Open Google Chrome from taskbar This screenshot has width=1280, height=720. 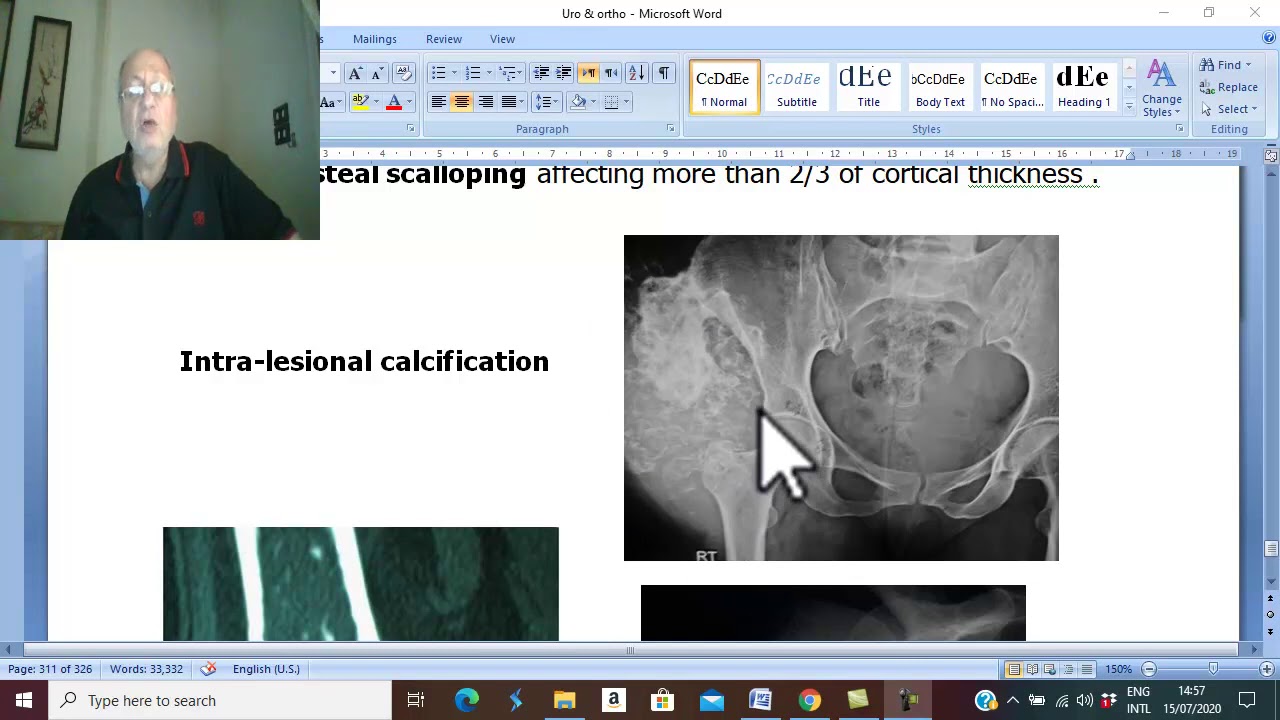tap(809, 700)
